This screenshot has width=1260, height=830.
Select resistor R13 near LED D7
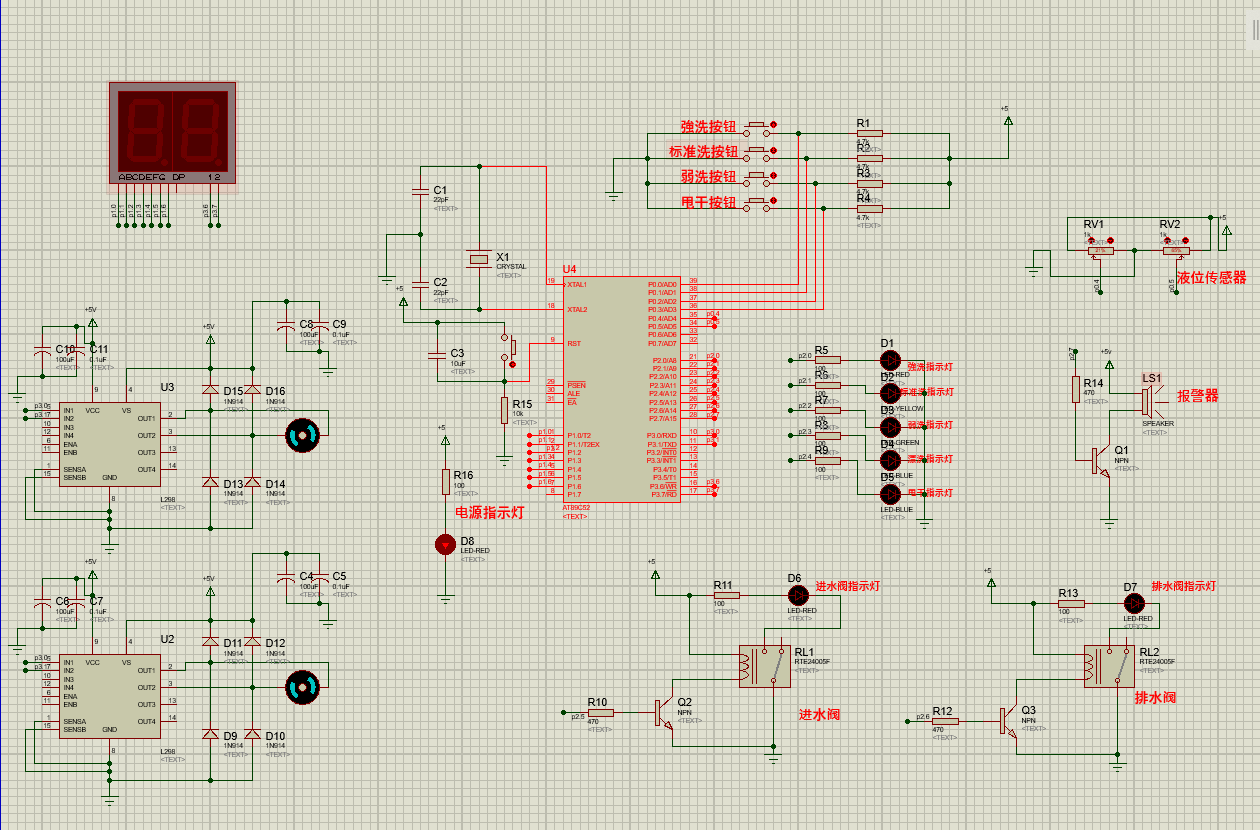point(1072,603)
